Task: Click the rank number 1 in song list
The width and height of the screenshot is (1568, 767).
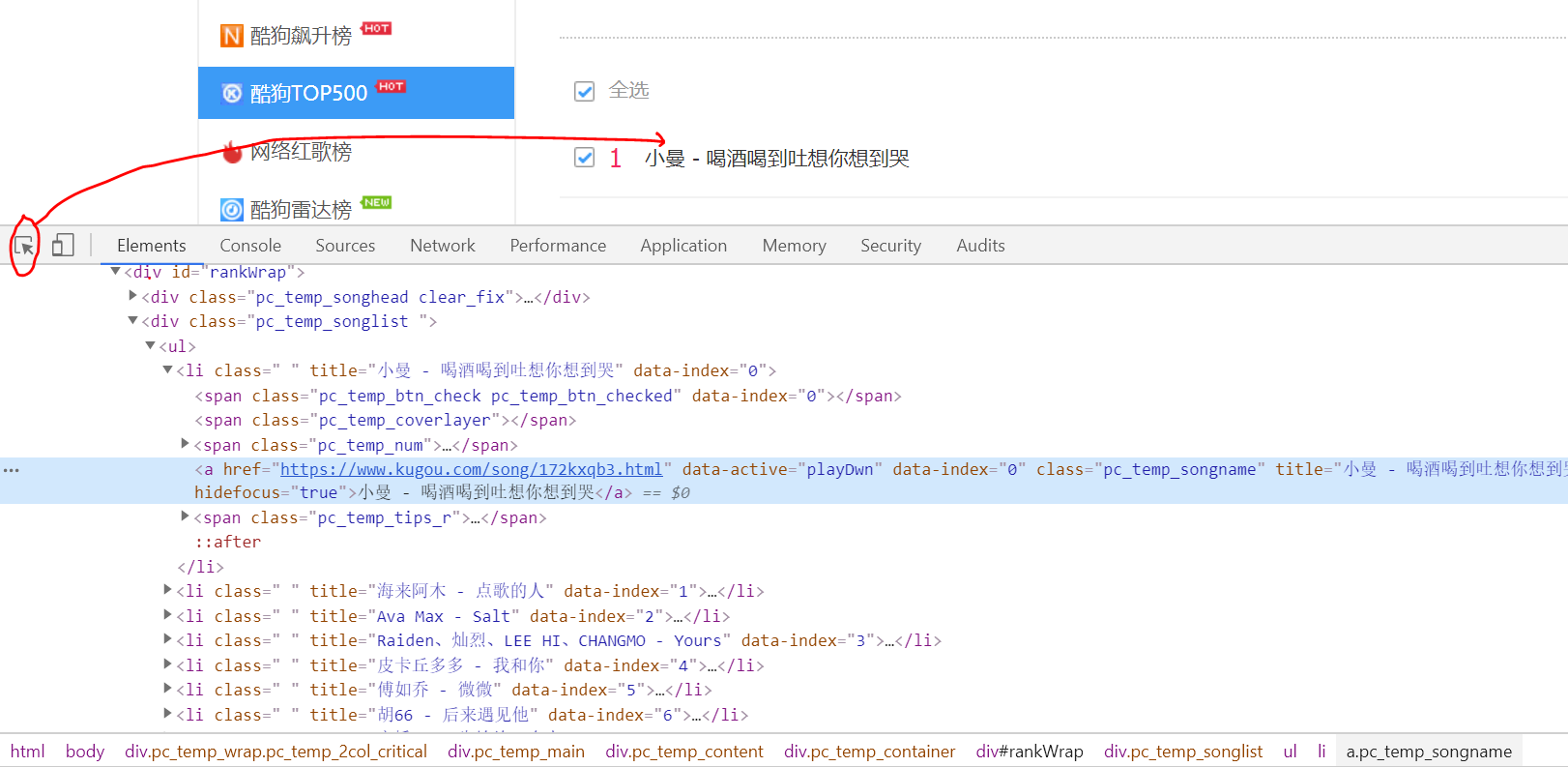Action: pos(615,158)
